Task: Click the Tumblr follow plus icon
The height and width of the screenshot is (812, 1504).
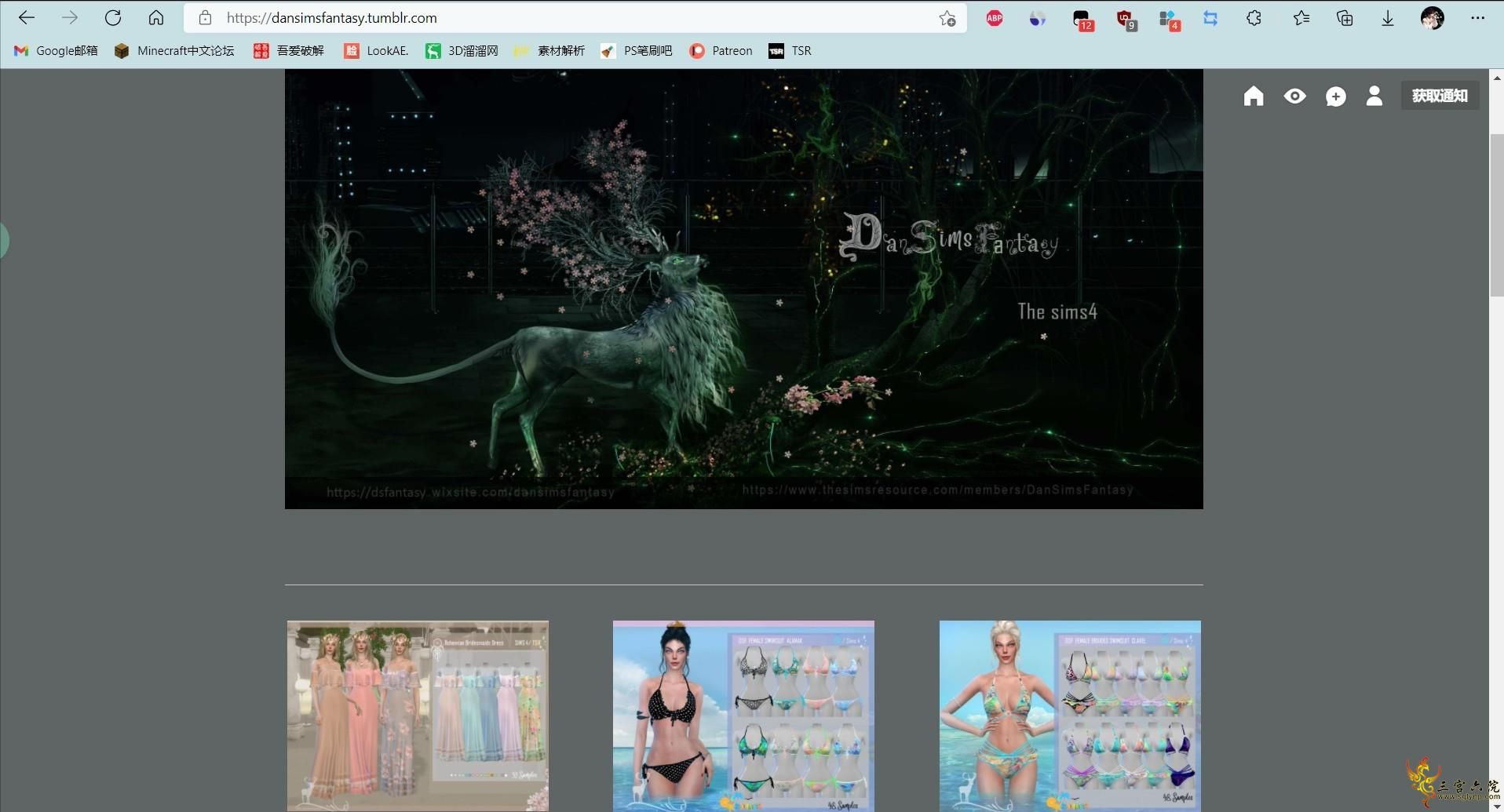Action: 1335,96
